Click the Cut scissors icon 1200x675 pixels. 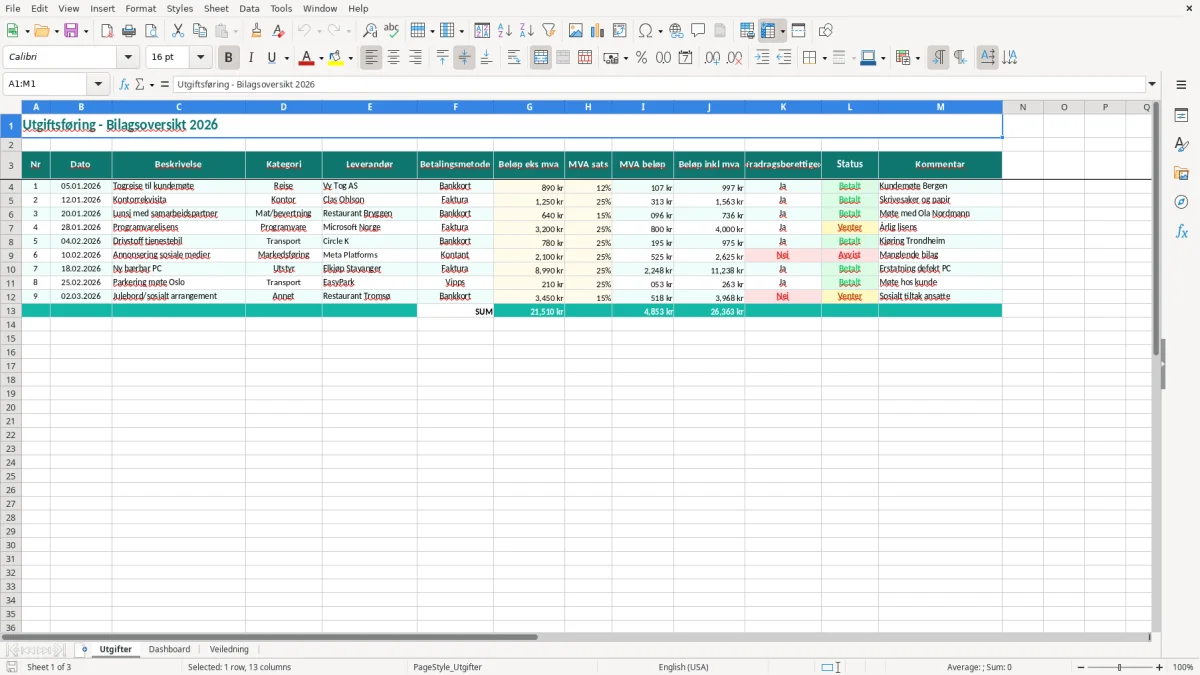[x=178, y=31]
